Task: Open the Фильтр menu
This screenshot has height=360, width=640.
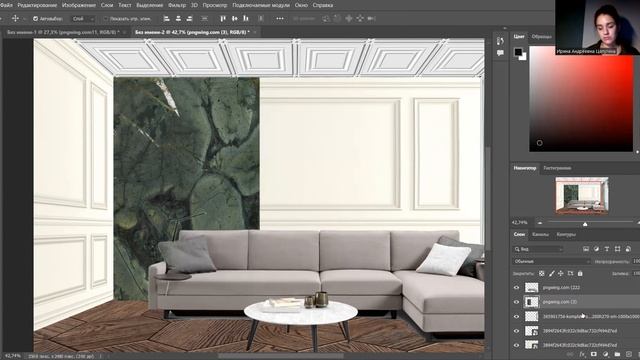Action: click(177, 5)
